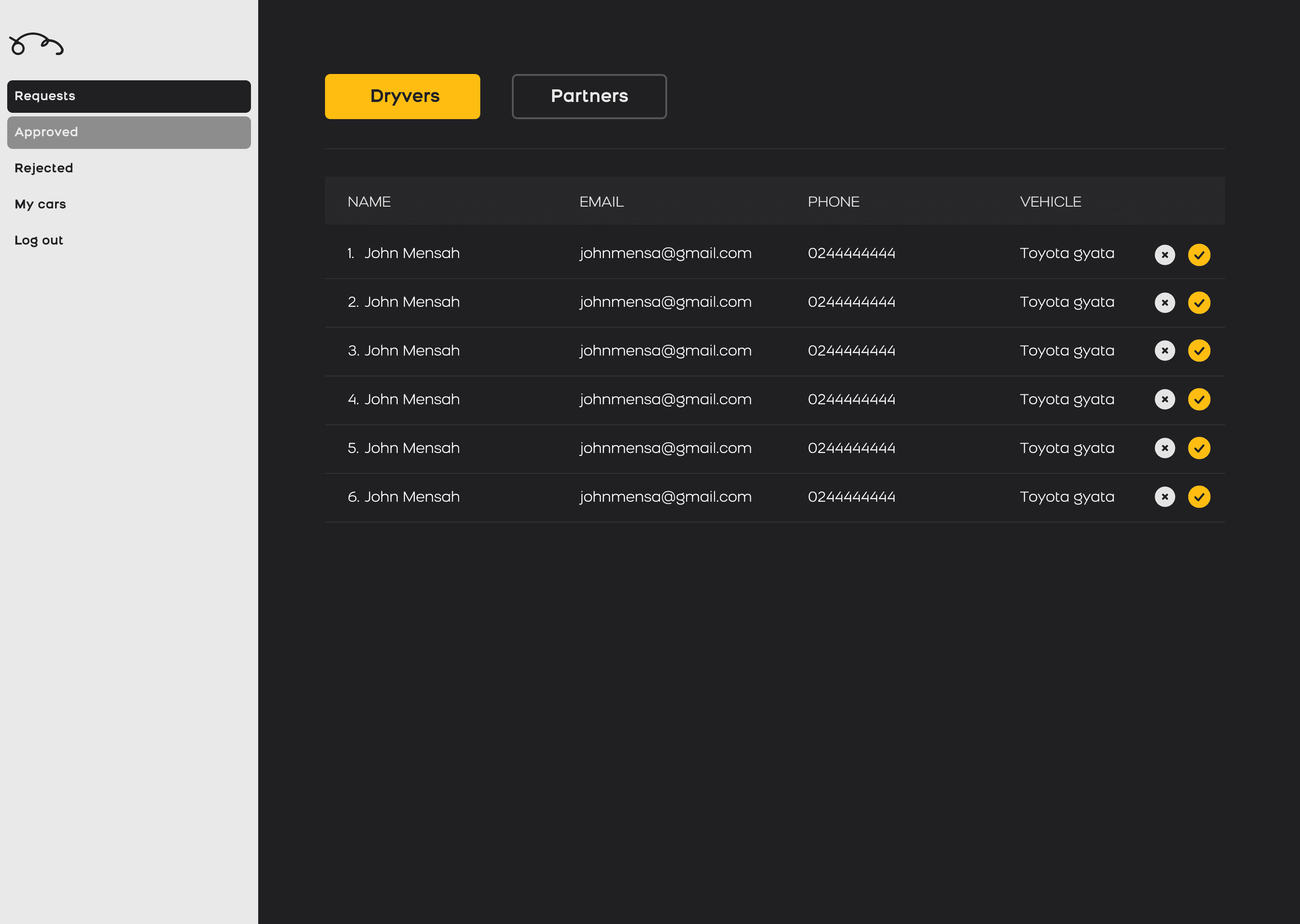1300x924 pixels.
Task: Click phone 0244444444 in row 1
Action: [851, 253]
